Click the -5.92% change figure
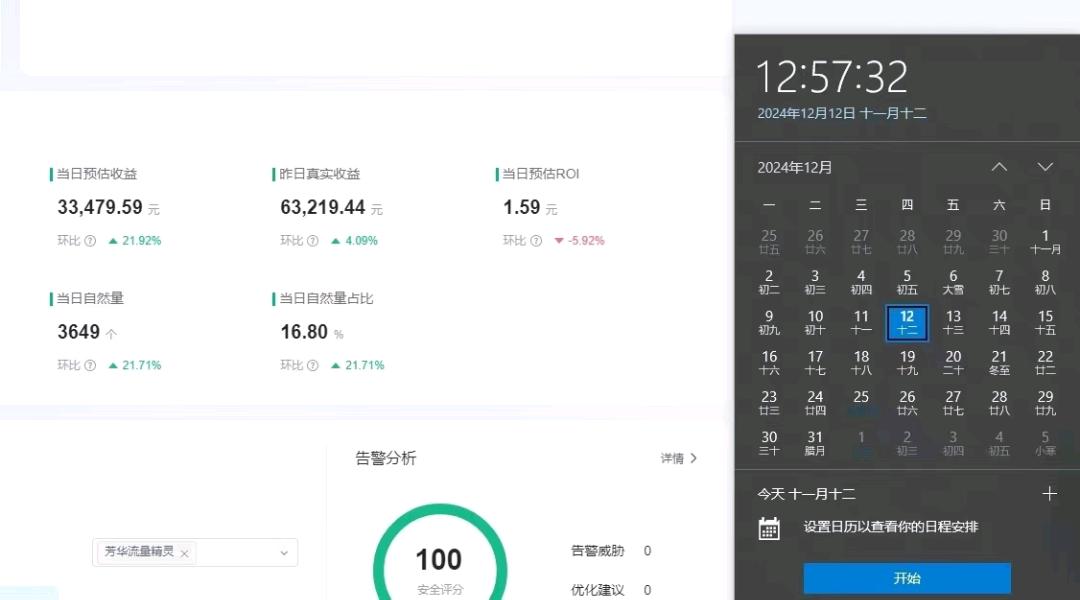Viewport: 1080px width, 600px height. (586, 240)
